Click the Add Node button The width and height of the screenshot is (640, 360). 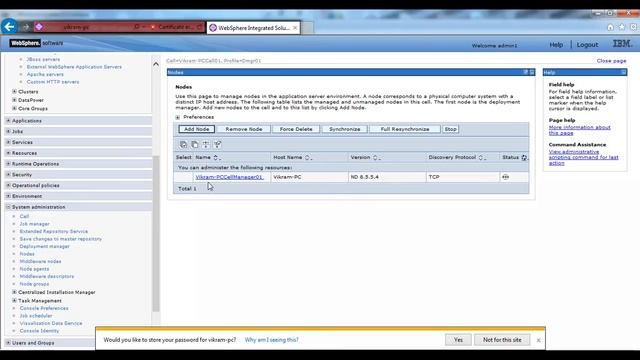[x=196, y=129]
